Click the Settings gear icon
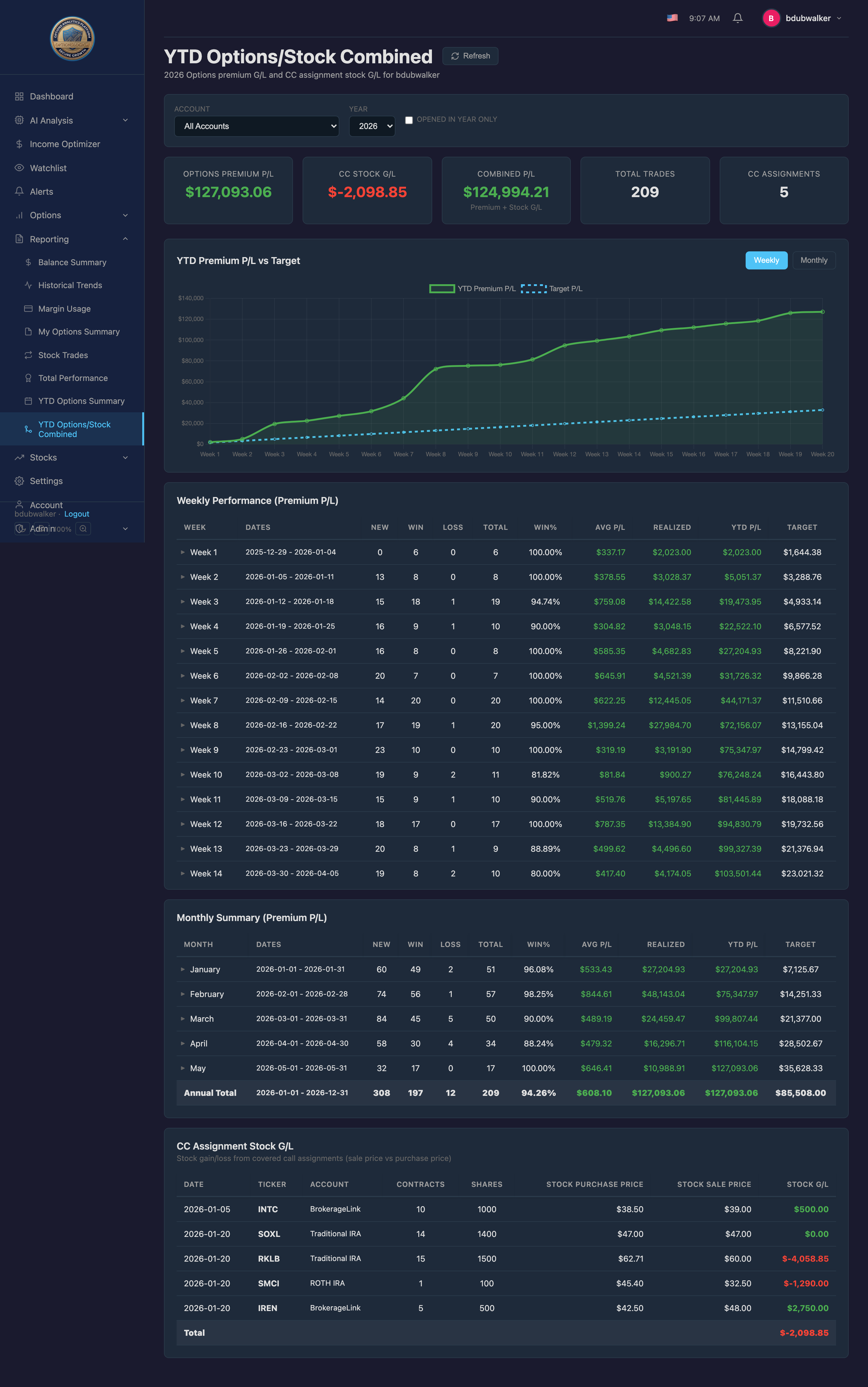 19,481
